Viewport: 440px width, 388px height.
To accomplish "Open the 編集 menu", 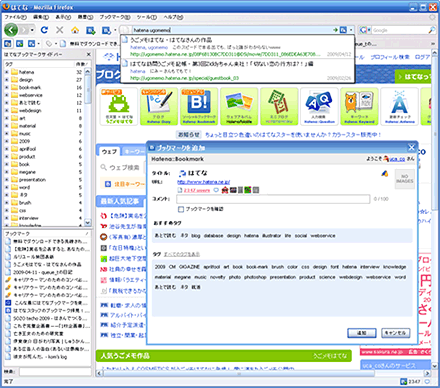I will coord(41,17).
